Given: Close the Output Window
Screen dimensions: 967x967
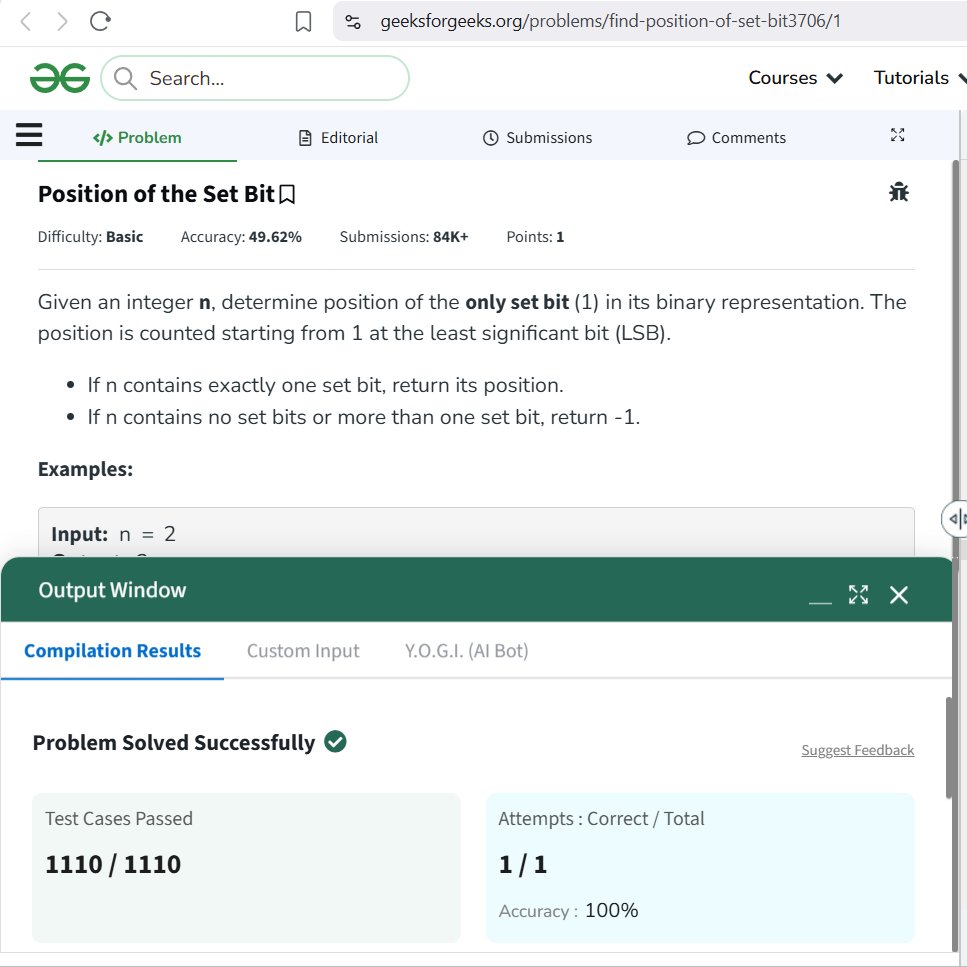Looking at the screenshot, I should (x=899, y=595).
